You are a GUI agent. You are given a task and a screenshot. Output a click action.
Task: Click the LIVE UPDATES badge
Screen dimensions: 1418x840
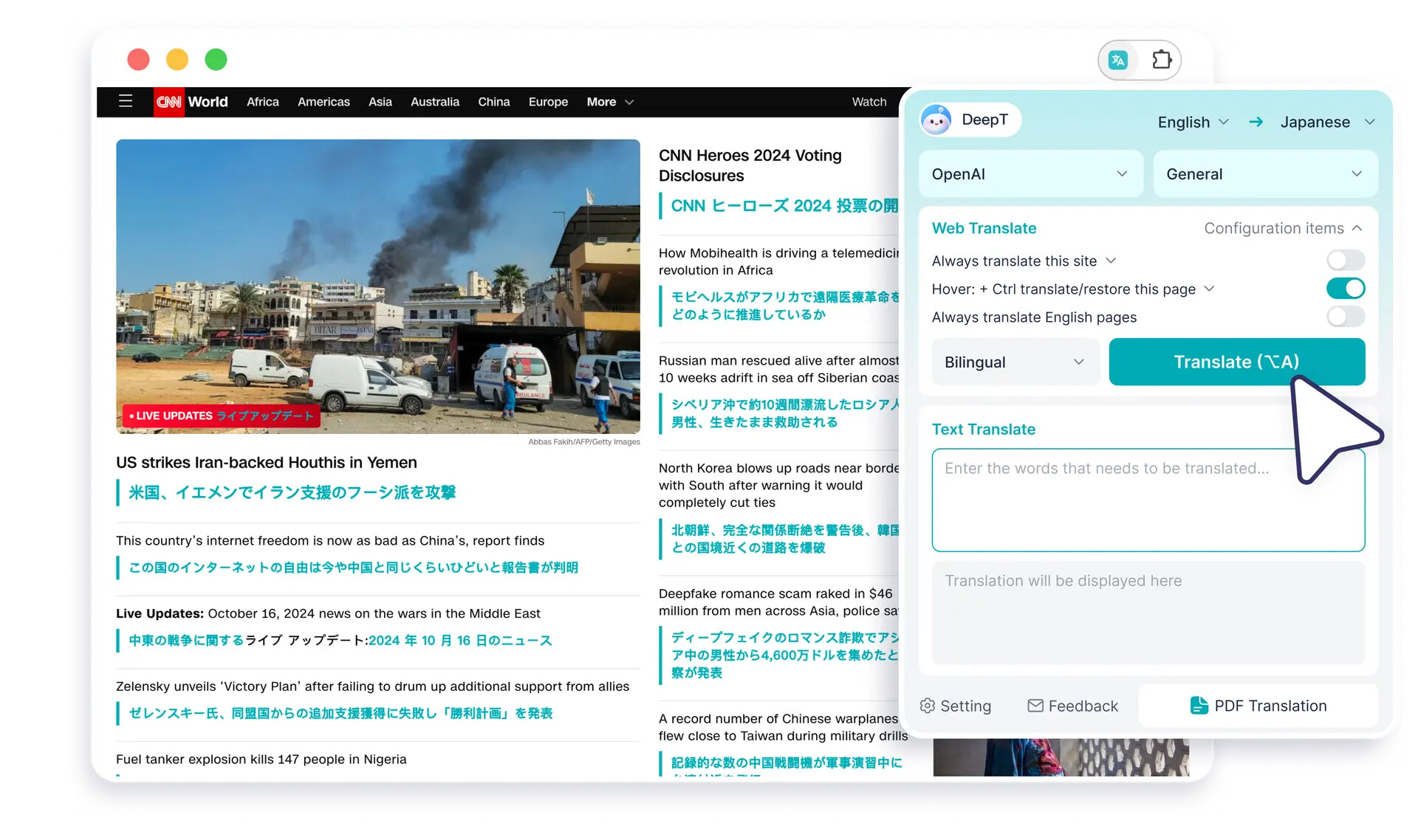221,416
